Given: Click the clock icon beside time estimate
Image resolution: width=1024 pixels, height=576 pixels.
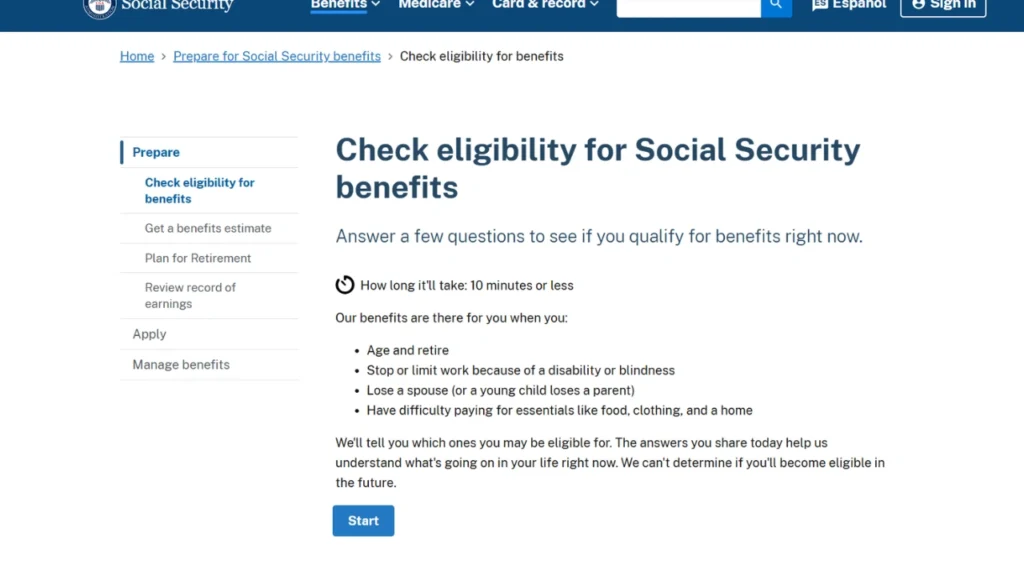Looking at the screenshot, I should [x=345, y=285].
